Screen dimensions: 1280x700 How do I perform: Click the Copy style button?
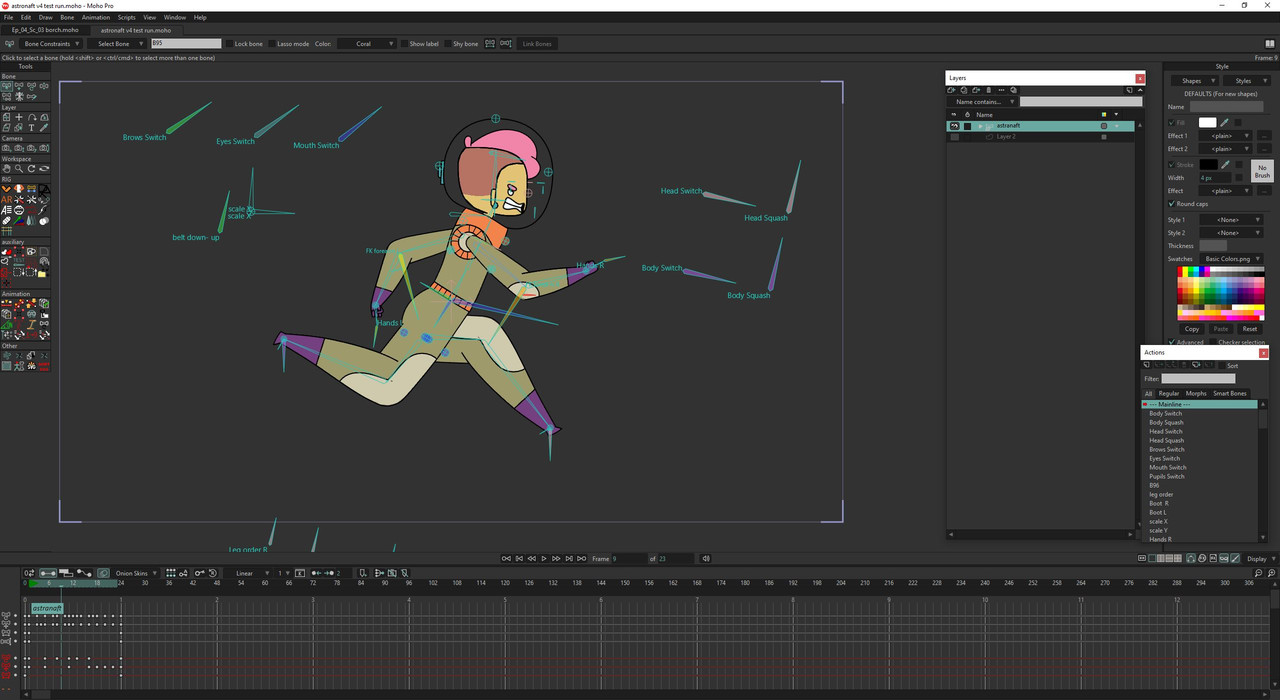click(1192, 329)
